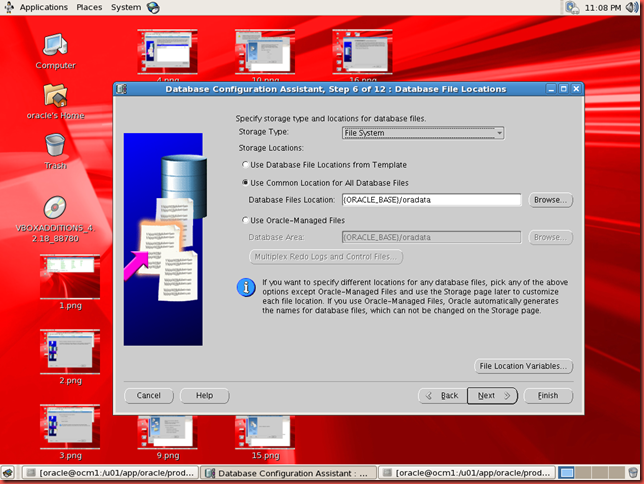Screen dimensions: 644x484
Task: Click the Cancel button
Action: click(149, 395)
